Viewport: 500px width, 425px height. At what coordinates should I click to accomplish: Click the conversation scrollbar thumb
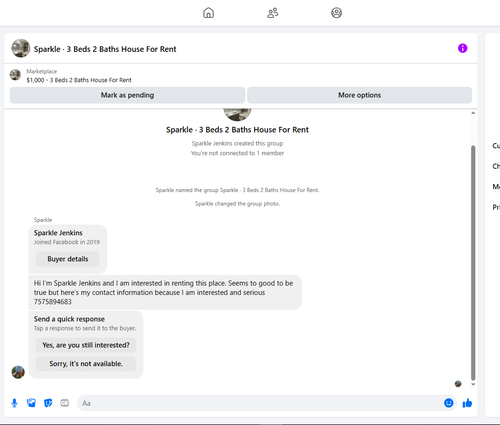[473, 263]
